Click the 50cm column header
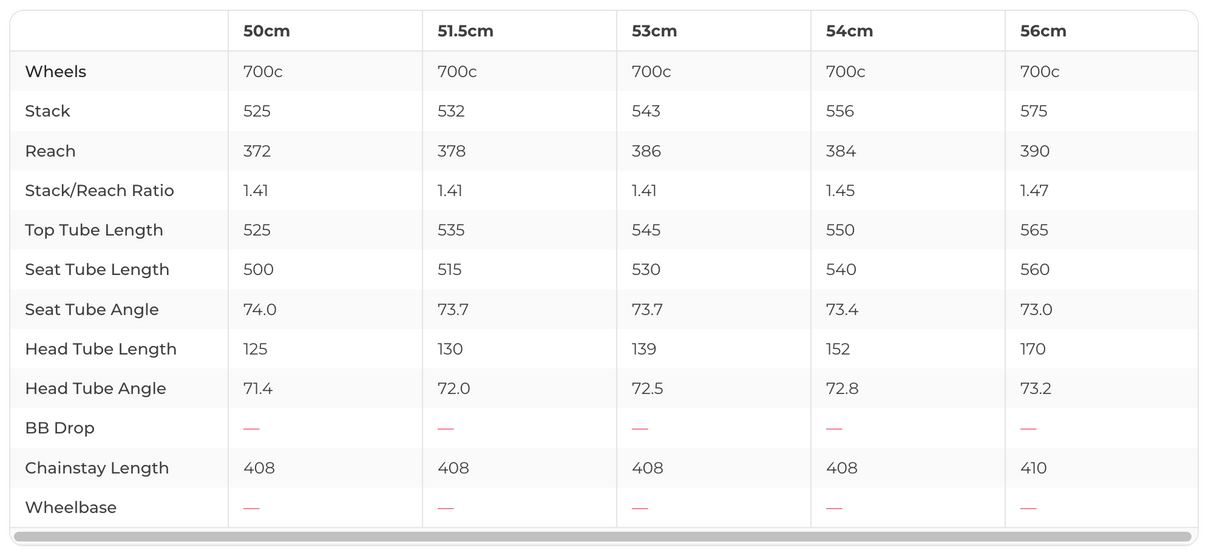 tap(266, 31)
